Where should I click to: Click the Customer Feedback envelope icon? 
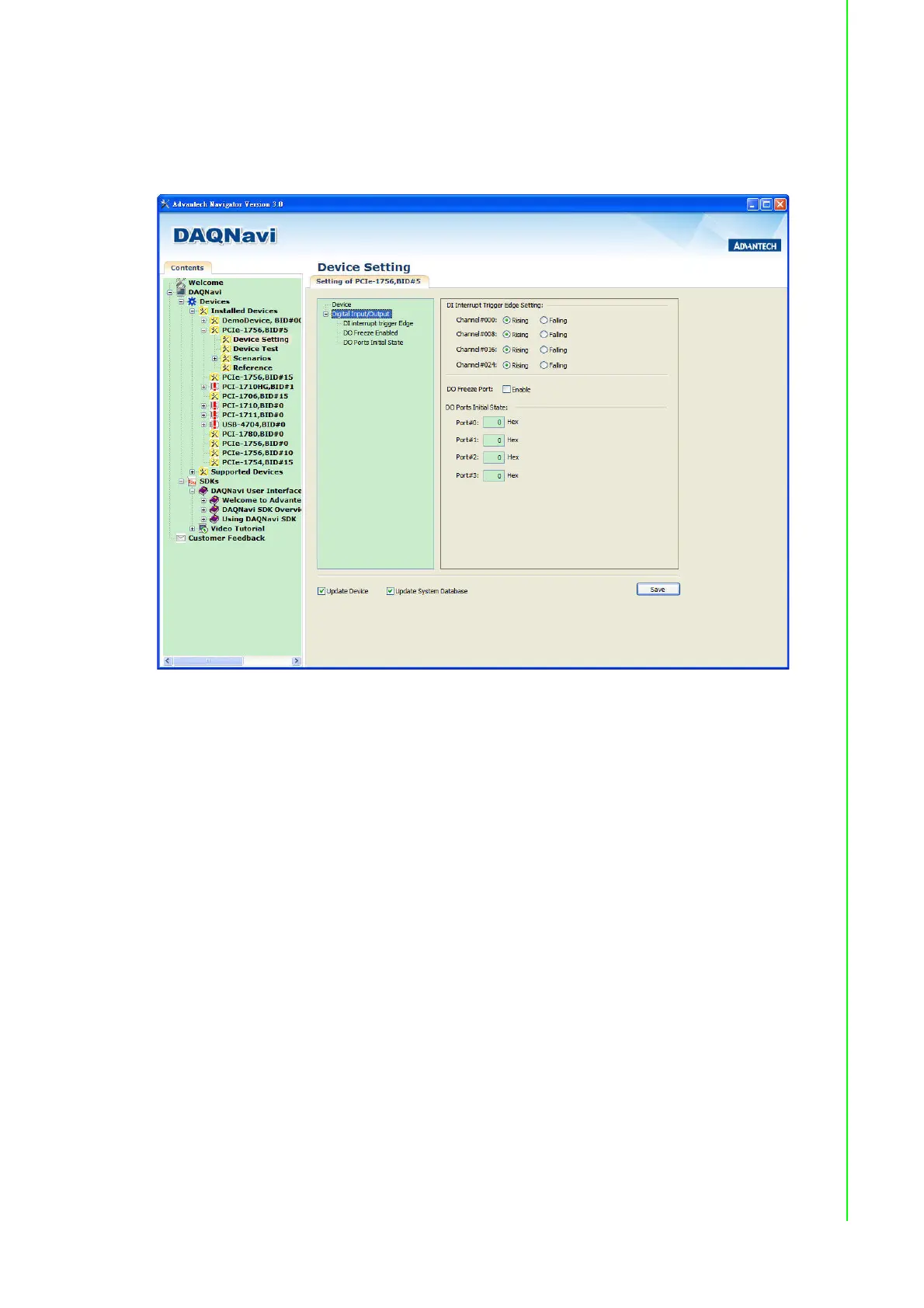pos(181,537)
